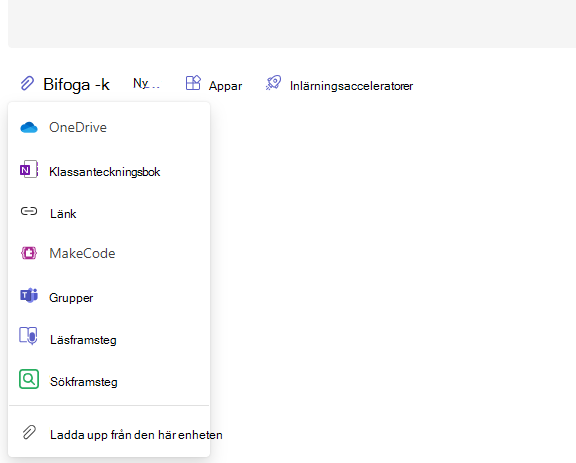The image size is (576, 463).
Task: Select Klassanteckningsbok menu entry
Action: [109, 172]
